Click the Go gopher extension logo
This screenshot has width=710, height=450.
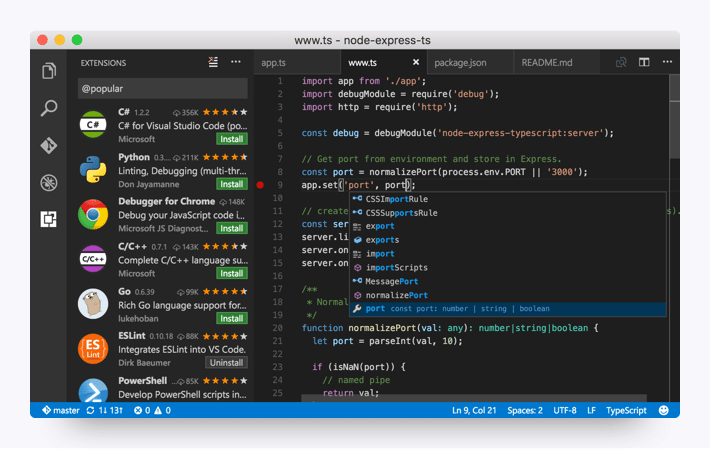pos(93,304)
